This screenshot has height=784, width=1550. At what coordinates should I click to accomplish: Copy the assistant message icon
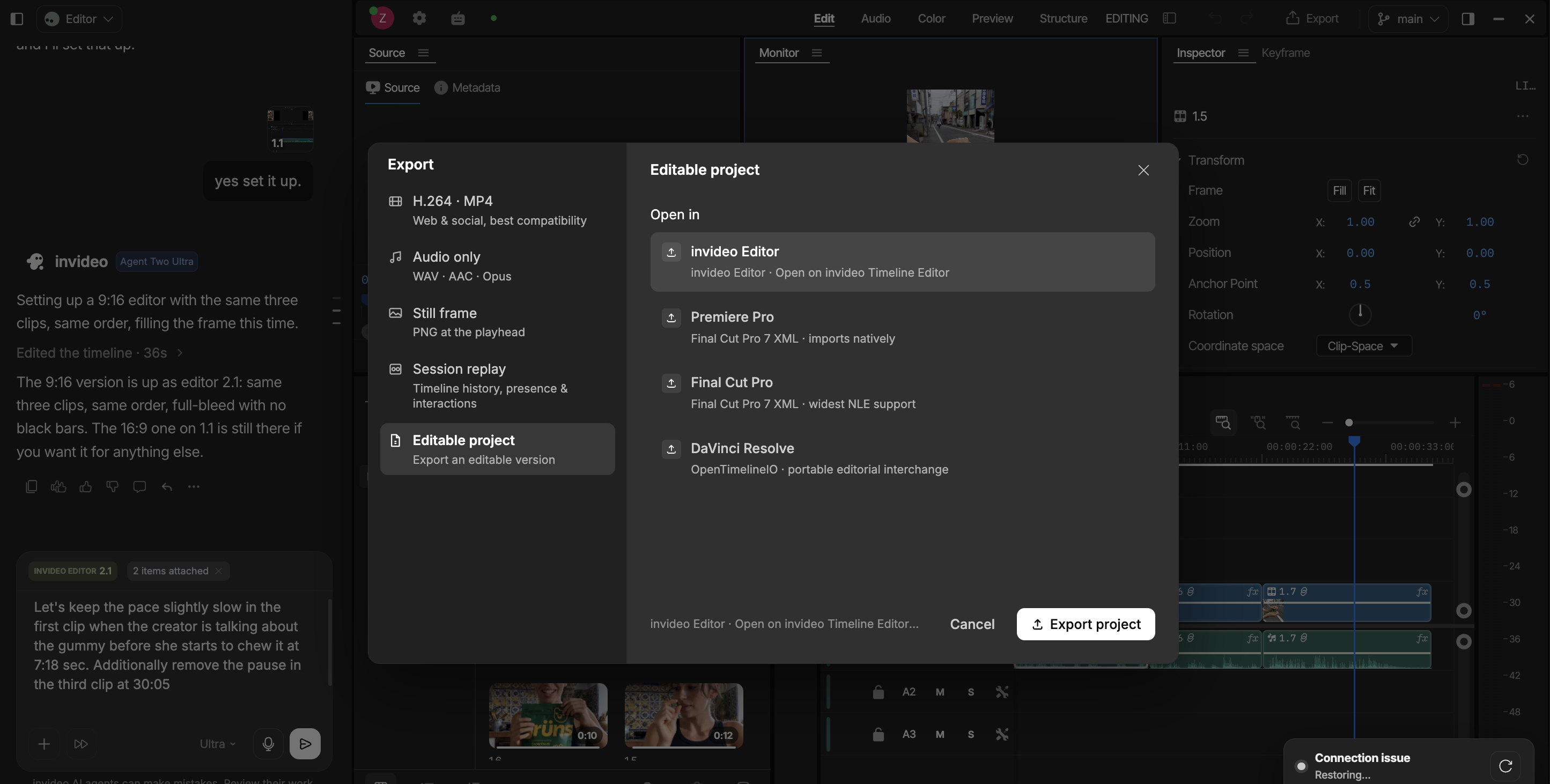(31, 487)
